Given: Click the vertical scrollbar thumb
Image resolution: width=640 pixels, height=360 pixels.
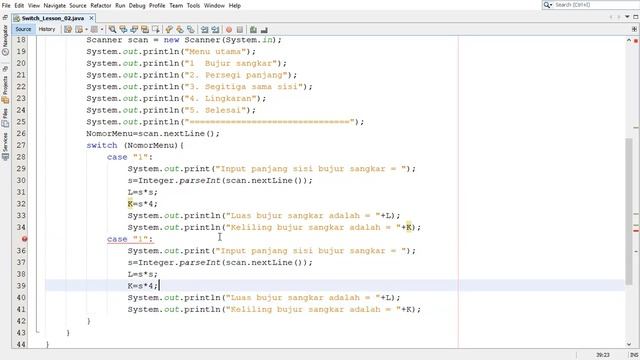Looking at the screenshot, I should [629, 211].
